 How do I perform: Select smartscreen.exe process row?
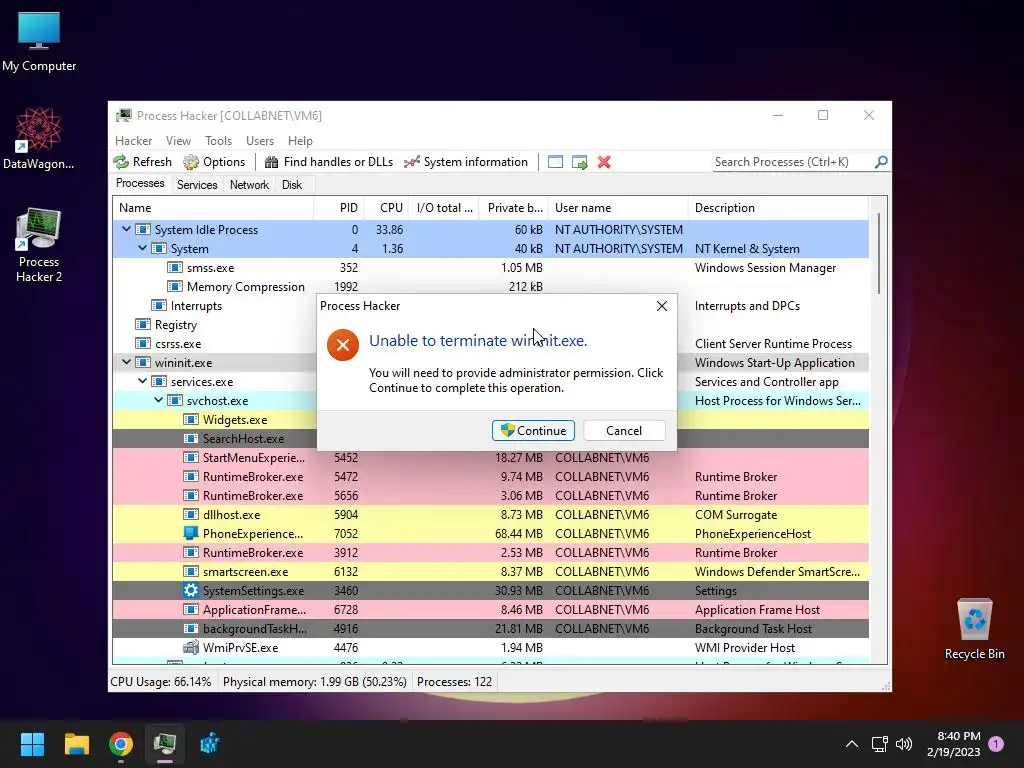pyautogui.click(x=491, y=571)
